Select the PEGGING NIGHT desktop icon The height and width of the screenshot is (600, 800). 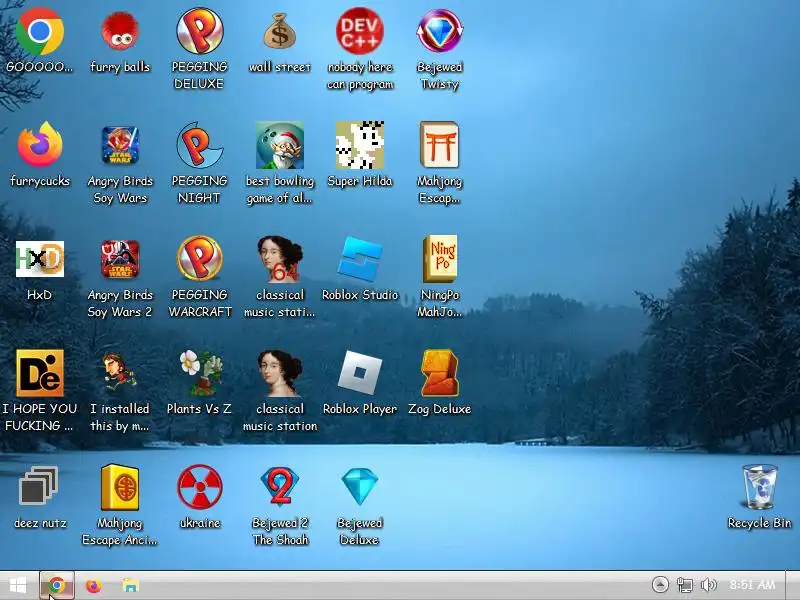(x=199, y=145)
